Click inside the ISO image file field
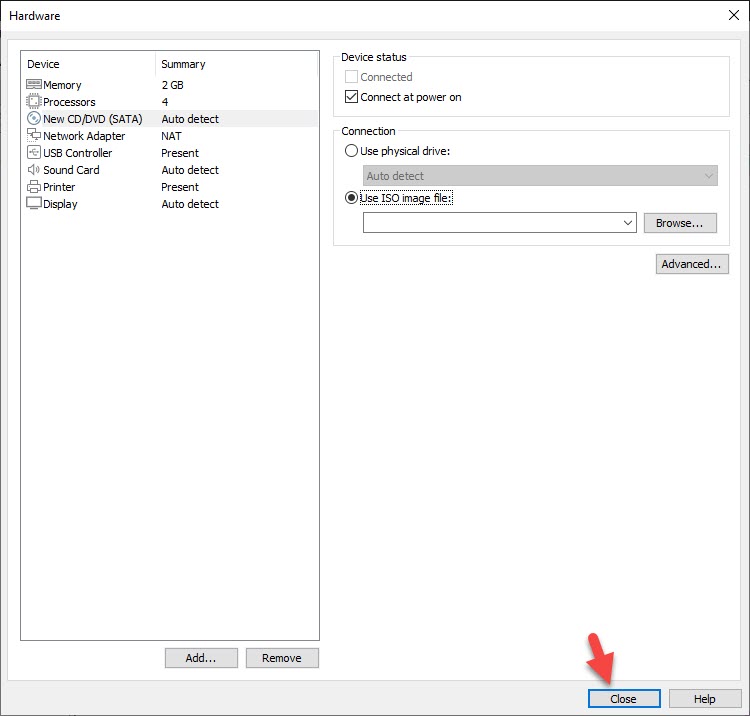This screenshot has height=716, width=750. click(x=490, y=223)
